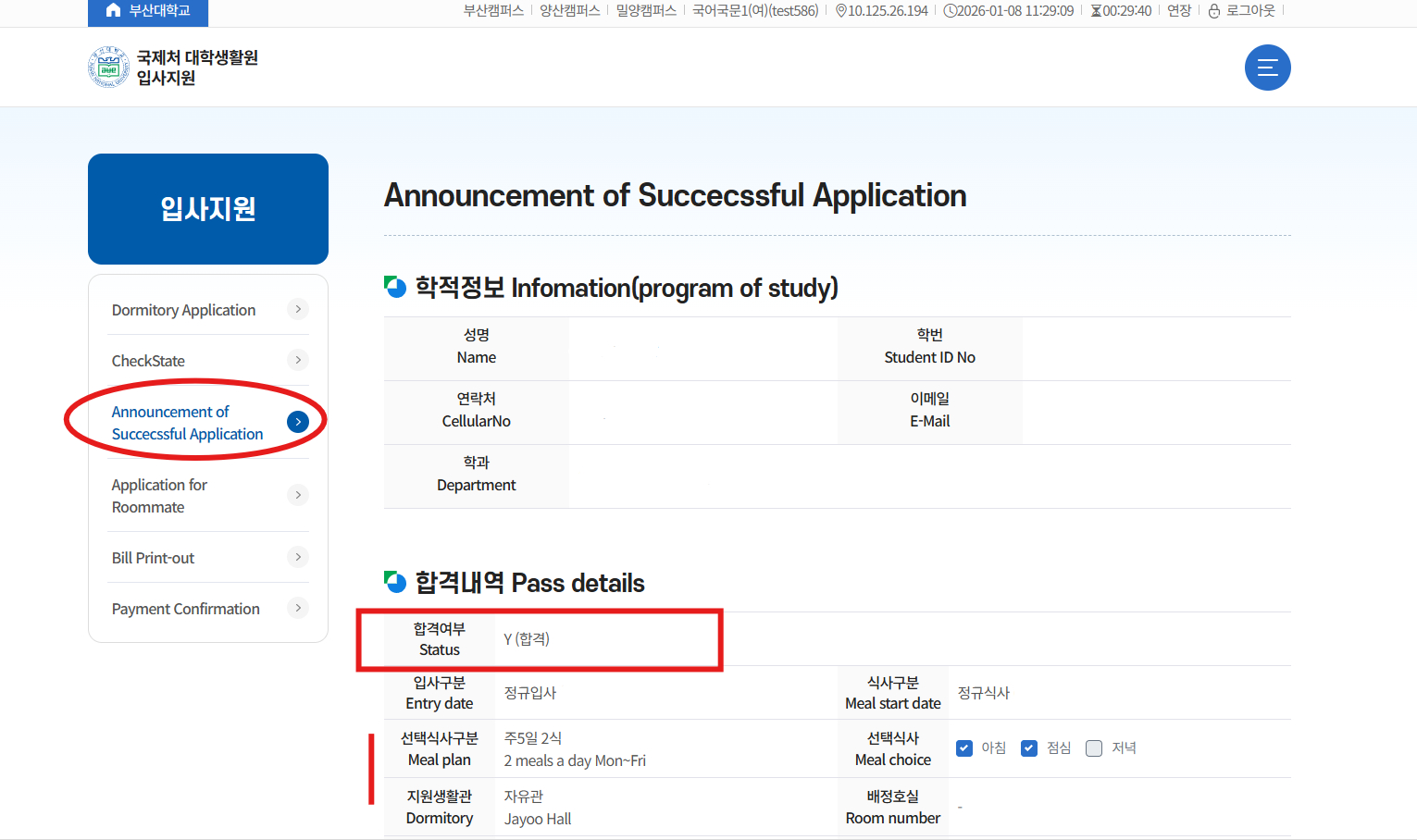Click the 연장 session extend link
This screenshot has width=1417, height=840.
pos(1179,11)
